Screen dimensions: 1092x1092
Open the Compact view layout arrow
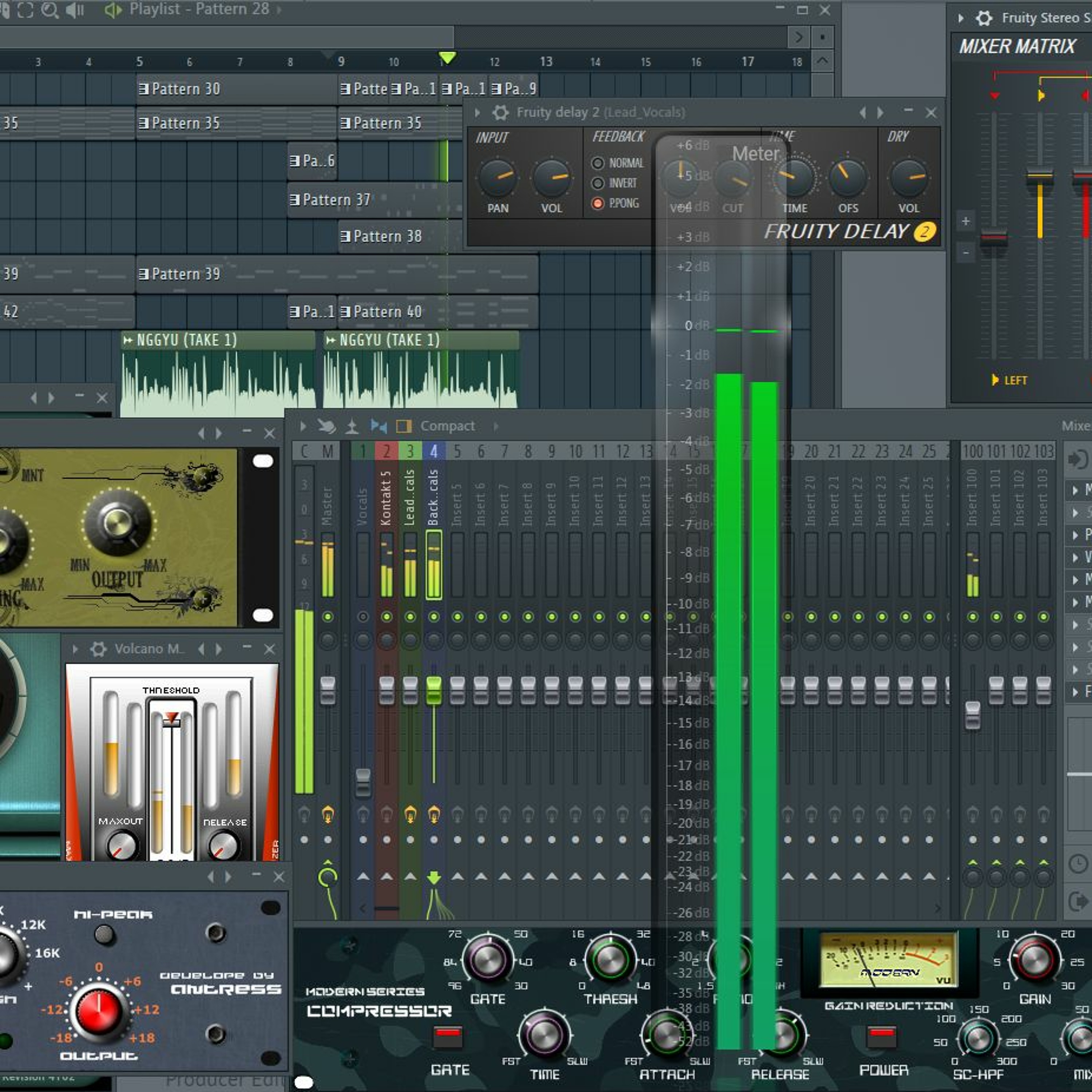(x=496, y=426)
